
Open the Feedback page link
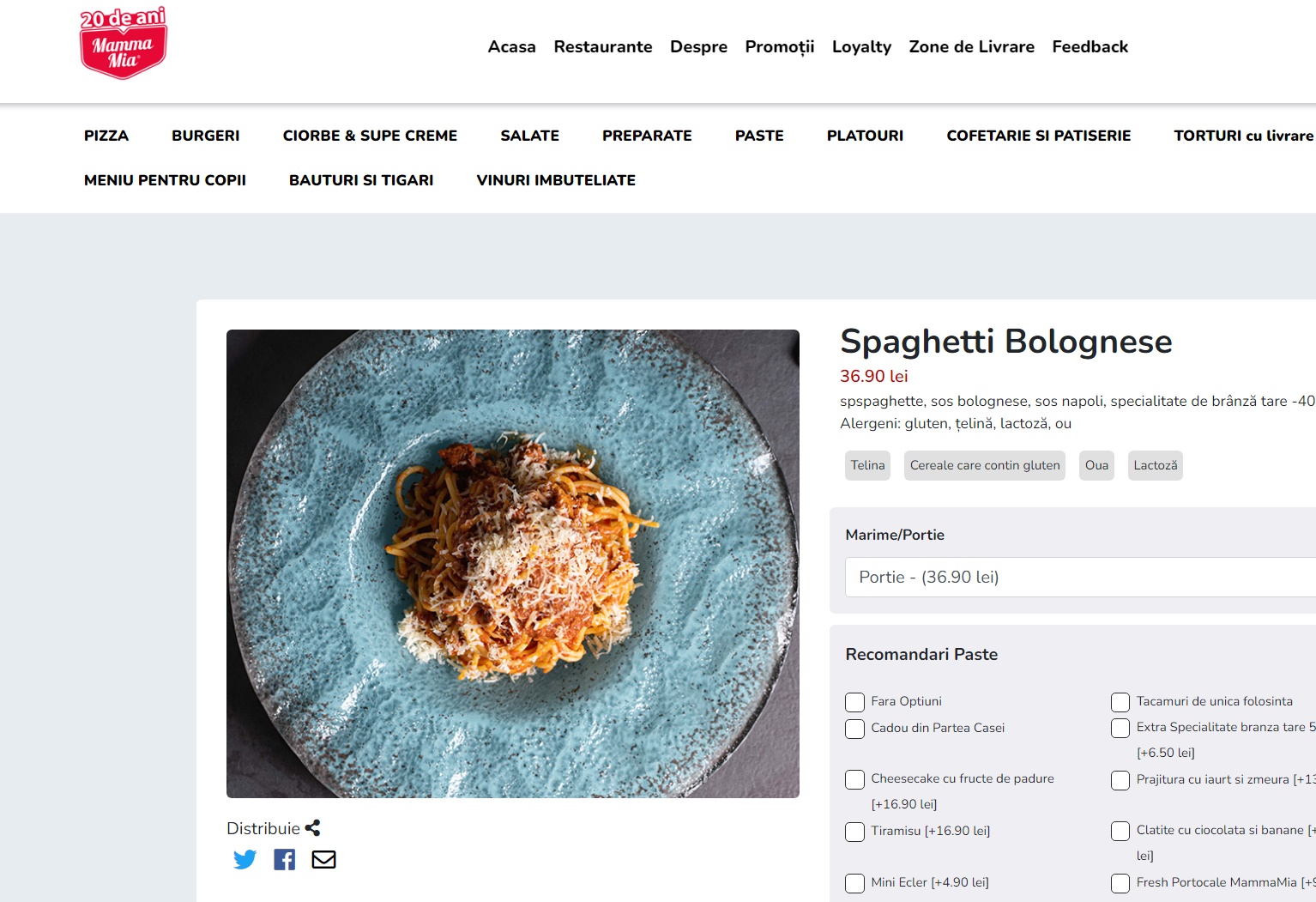click(1090, 46)
